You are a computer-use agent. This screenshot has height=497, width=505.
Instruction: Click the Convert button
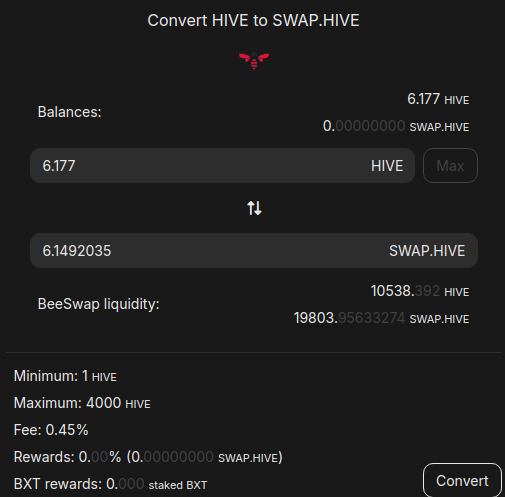click(462, 480)
